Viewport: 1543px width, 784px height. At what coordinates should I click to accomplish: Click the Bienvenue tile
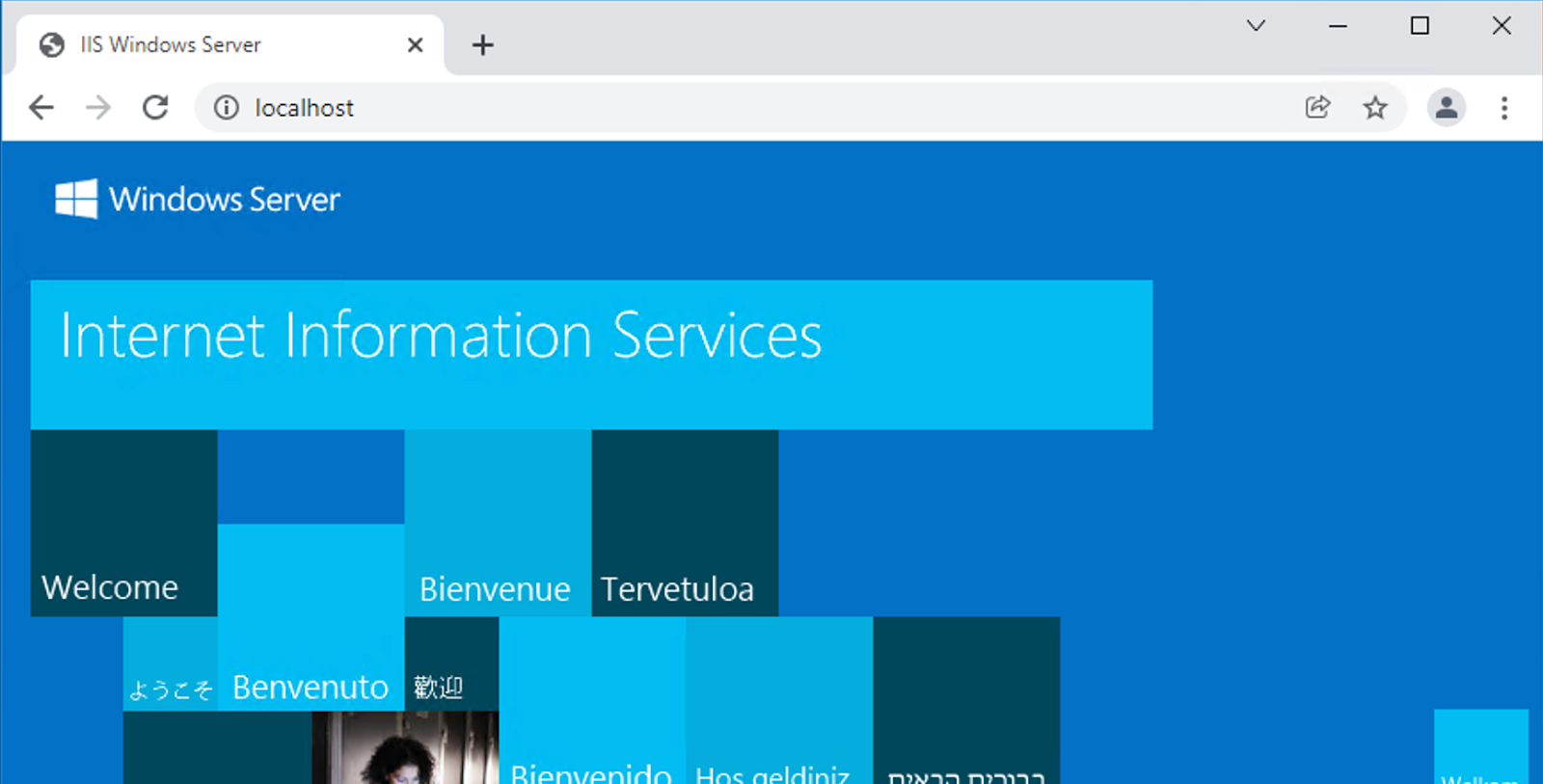pos(498,523)
